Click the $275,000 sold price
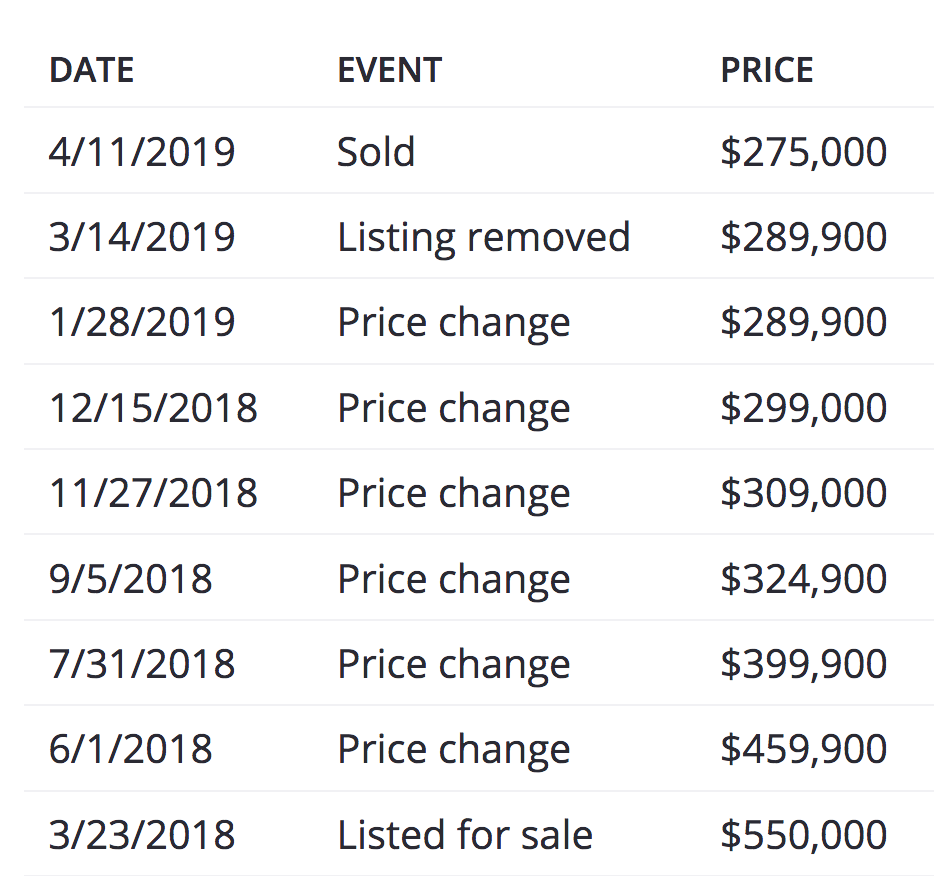 click(803, 152)
